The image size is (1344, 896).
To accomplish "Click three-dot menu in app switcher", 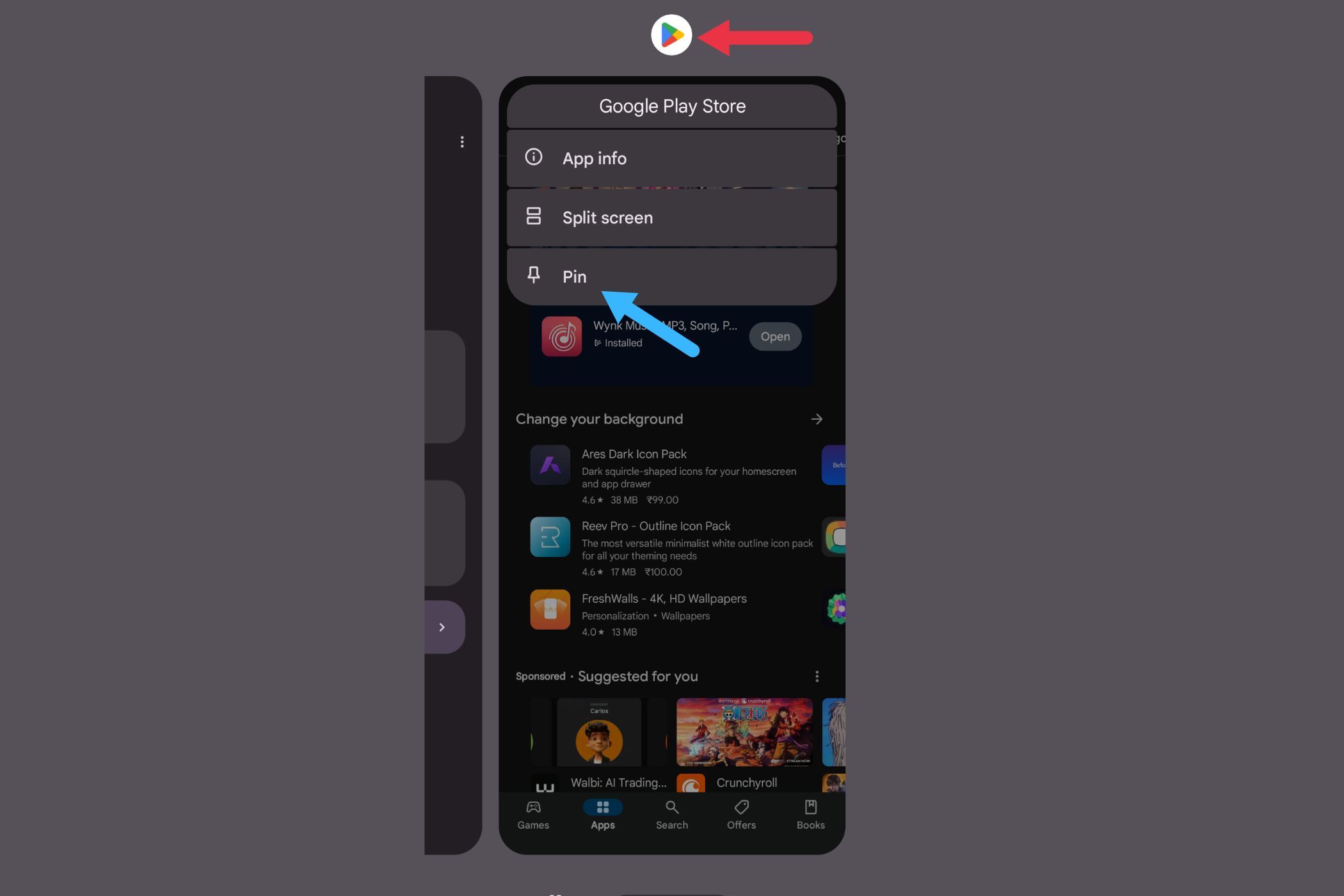I will coord(462,140).
